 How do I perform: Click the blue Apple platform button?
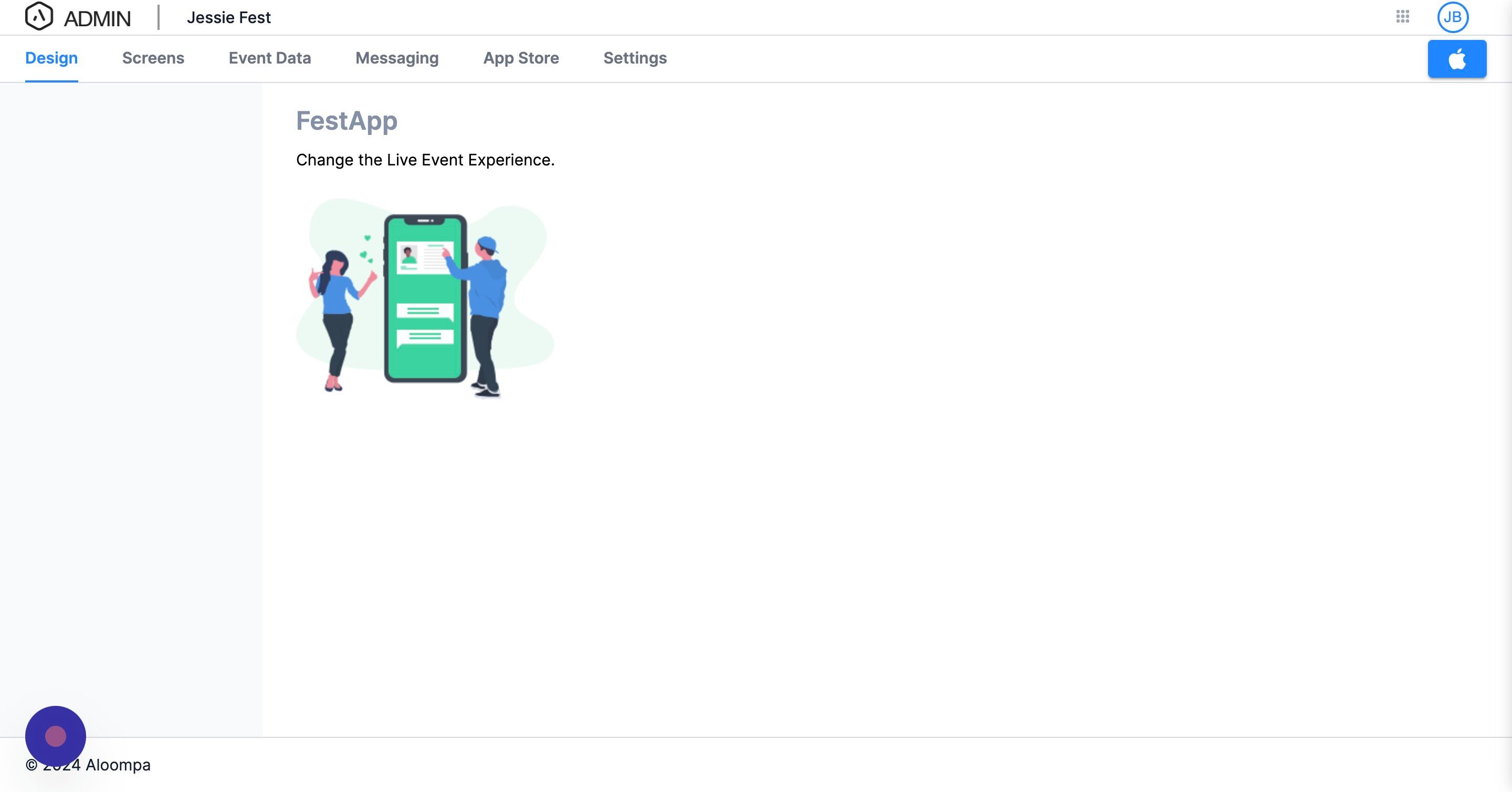[x=1456, y=59]
